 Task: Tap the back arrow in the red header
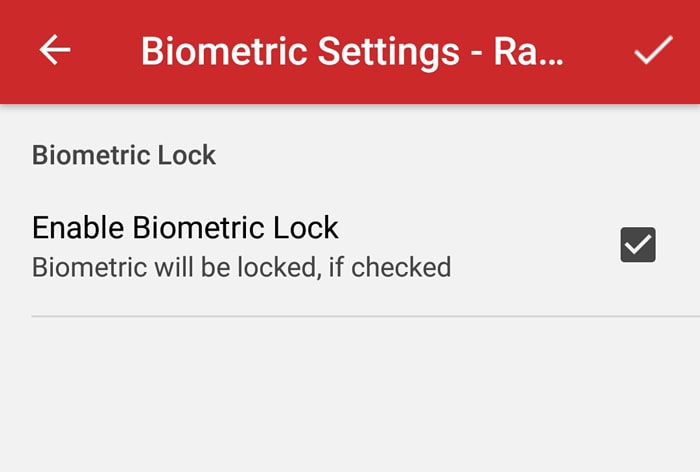coord(55,51)
